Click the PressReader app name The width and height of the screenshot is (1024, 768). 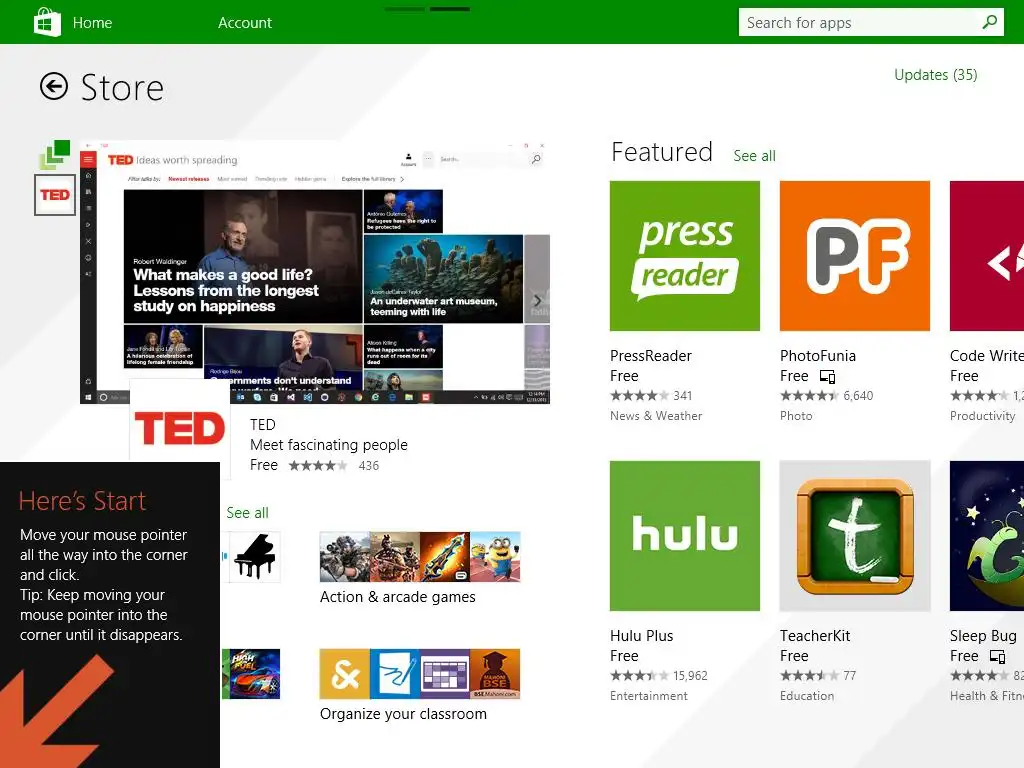[x=650, y=356]
